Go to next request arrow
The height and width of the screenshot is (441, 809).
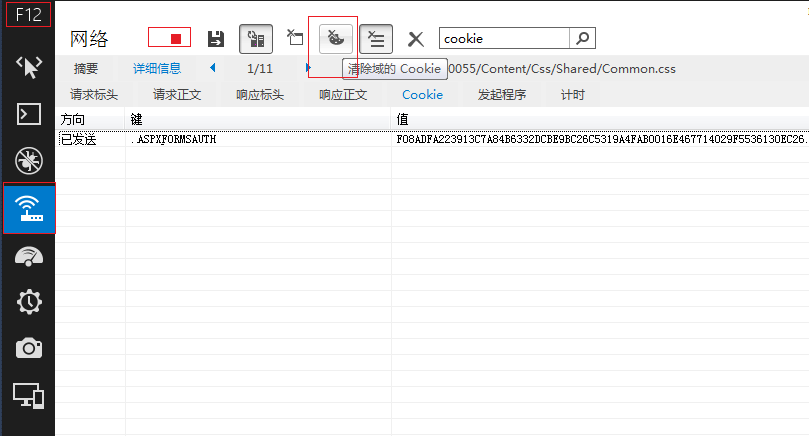[308, 68]
